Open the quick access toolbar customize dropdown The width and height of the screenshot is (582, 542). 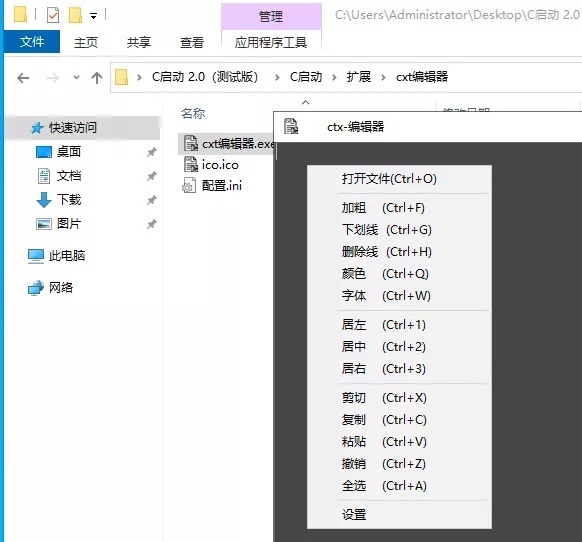tap(94, 16)
